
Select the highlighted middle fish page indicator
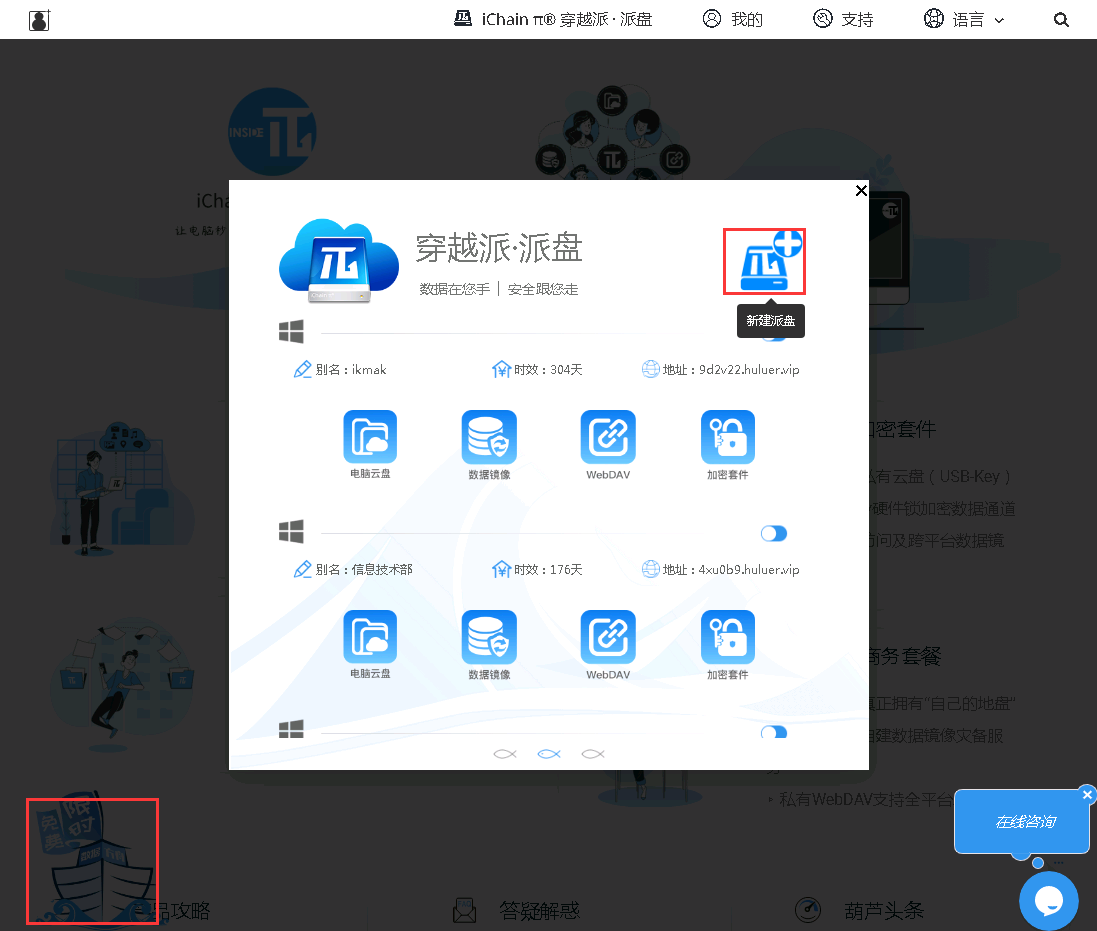coord(549,753)
